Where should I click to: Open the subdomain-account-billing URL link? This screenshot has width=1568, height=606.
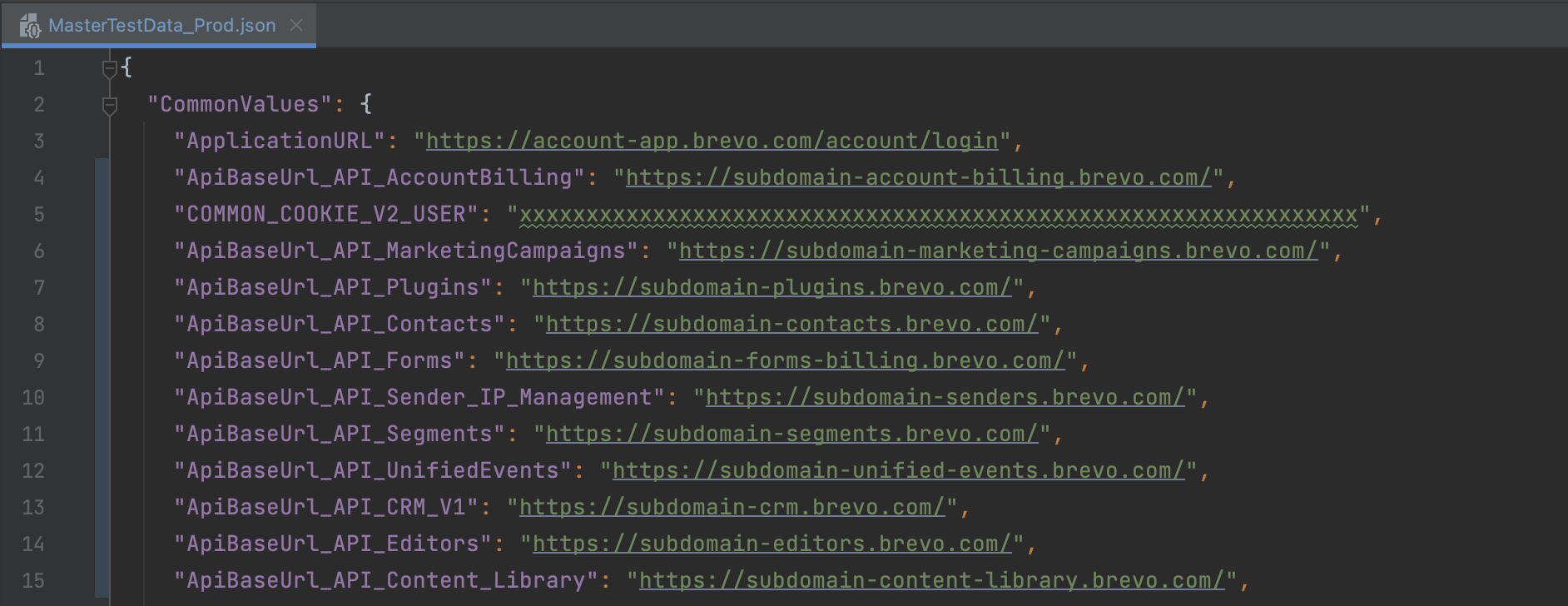[x=918, y=178]
